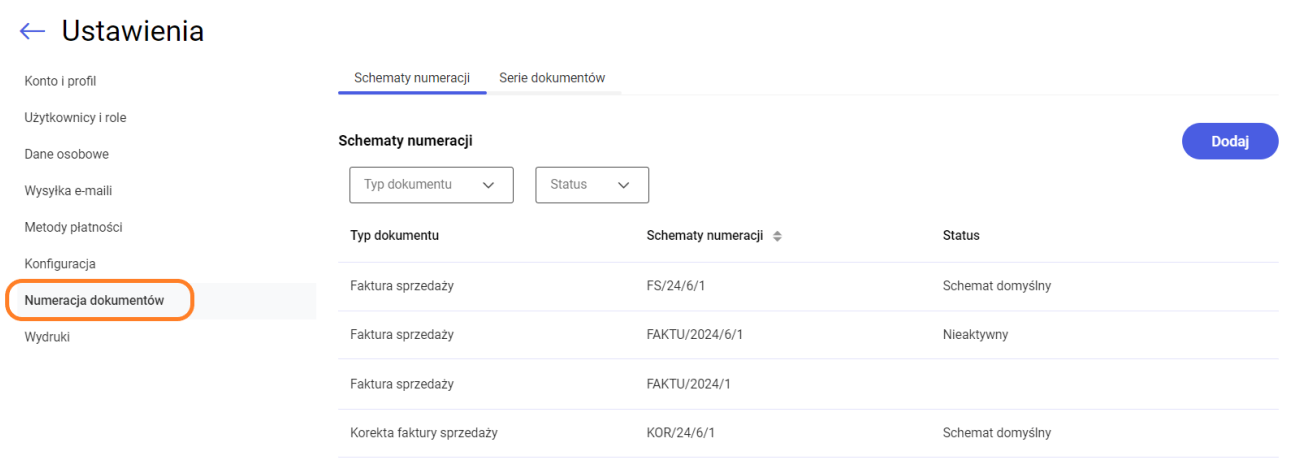
Task: Click the Typ dokumentu column header
Action: [394, 236]
